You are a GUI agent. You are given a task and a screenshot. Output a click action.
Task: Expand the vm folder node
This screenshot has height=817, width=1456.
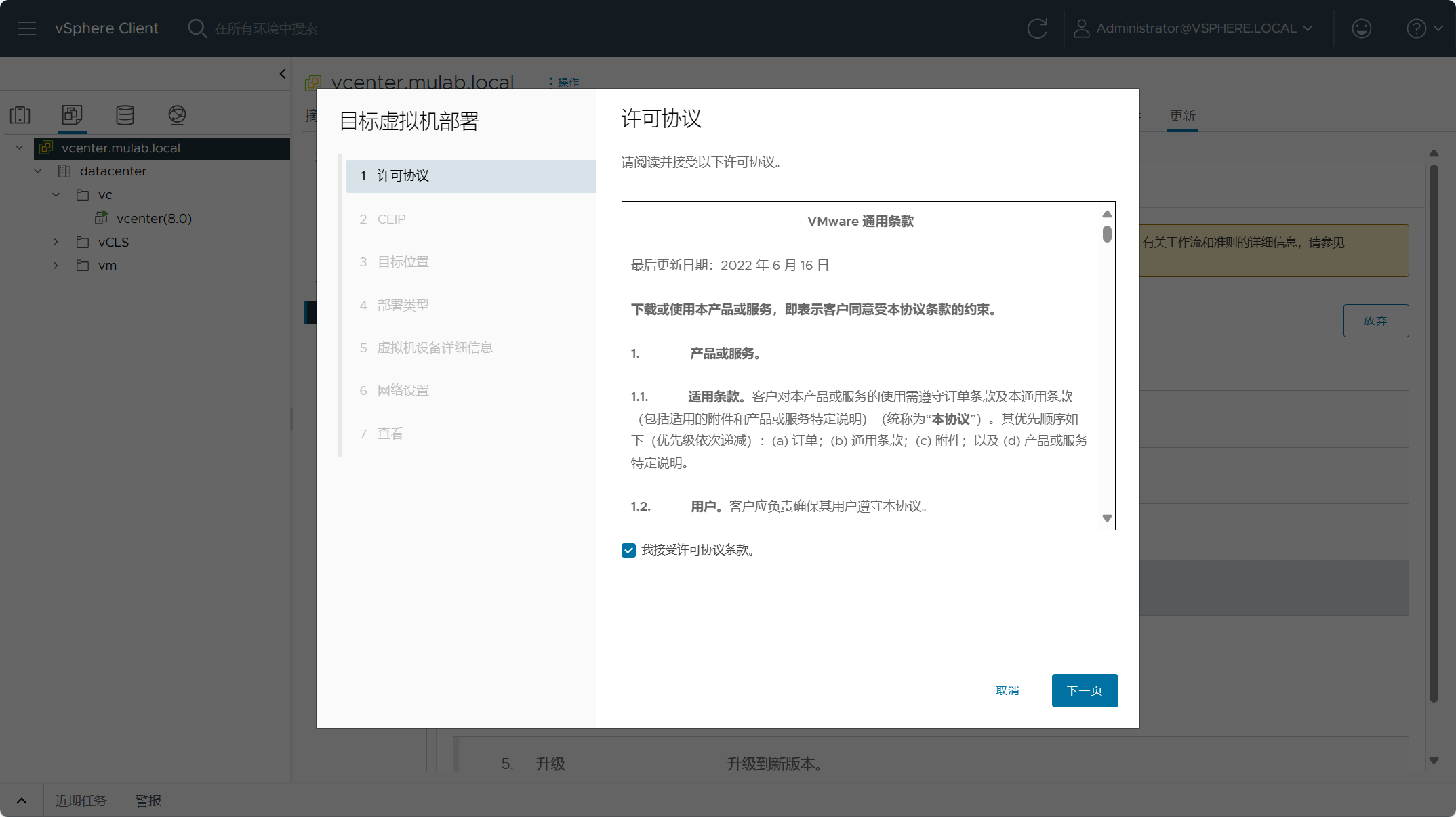(56, 266)
